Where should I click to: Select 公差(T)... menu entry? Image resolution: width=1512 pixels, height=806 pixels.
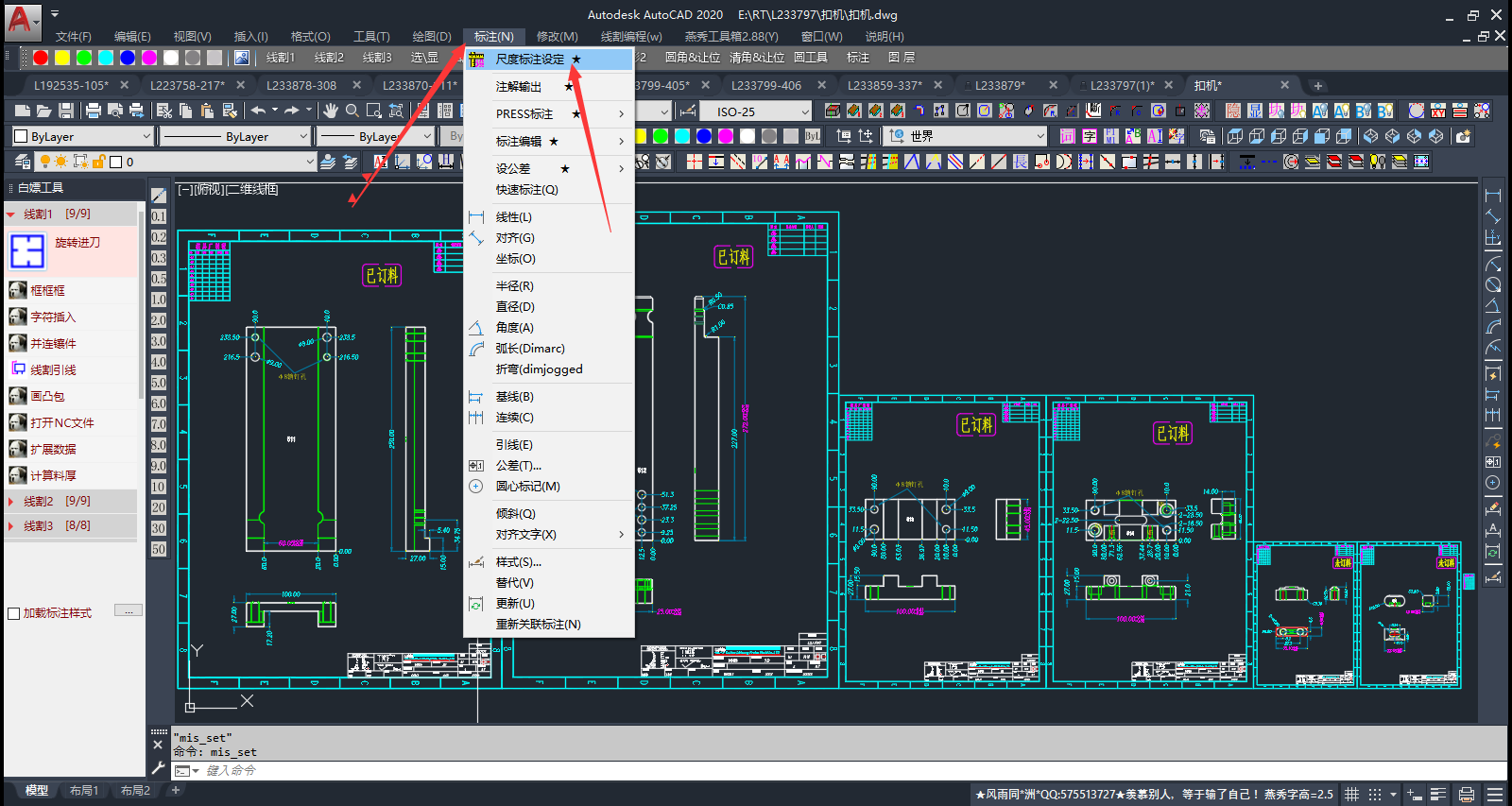(x=550, y=465)
